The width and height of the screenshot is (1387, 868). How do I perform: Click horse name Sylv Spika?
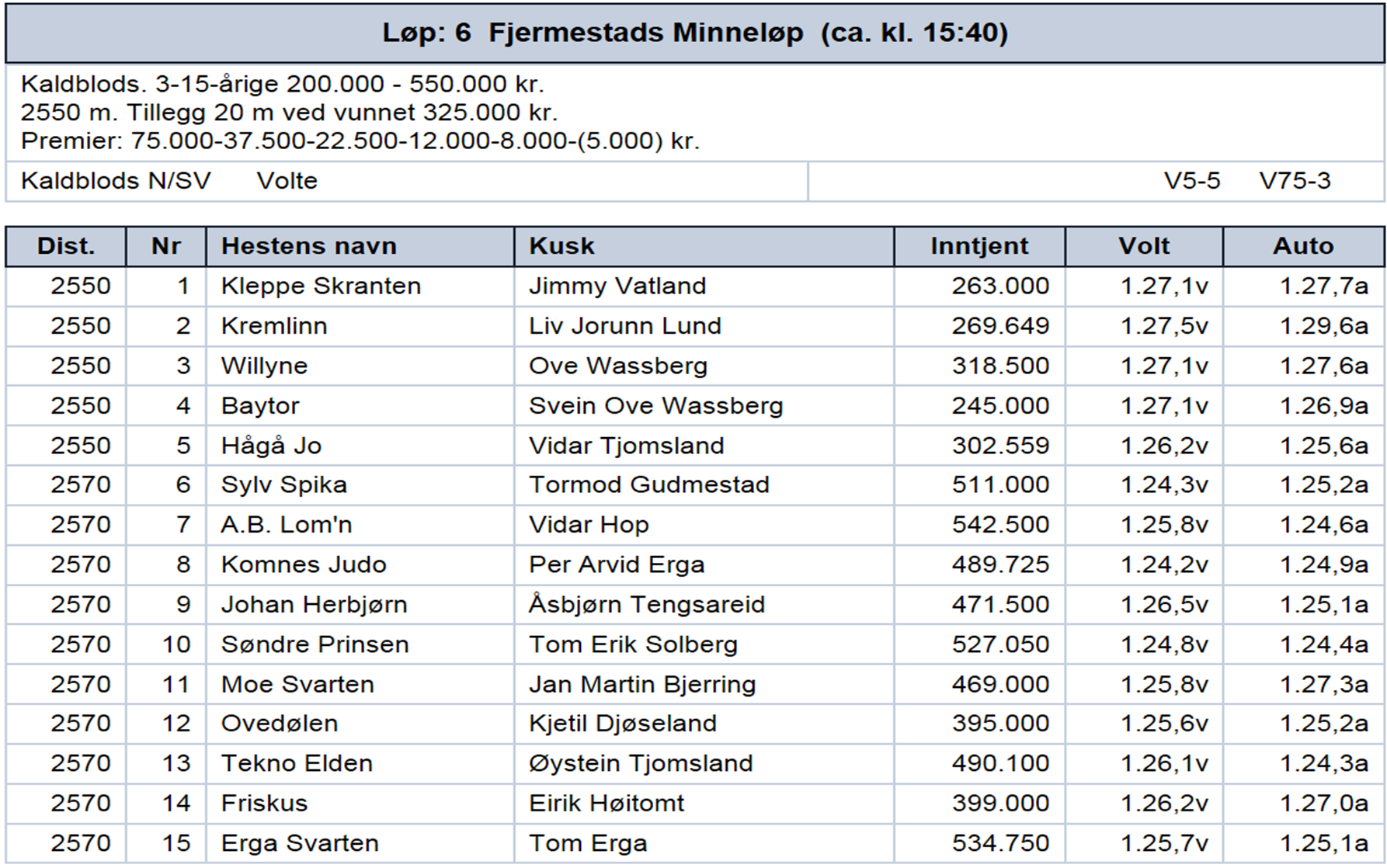(283, 485)
